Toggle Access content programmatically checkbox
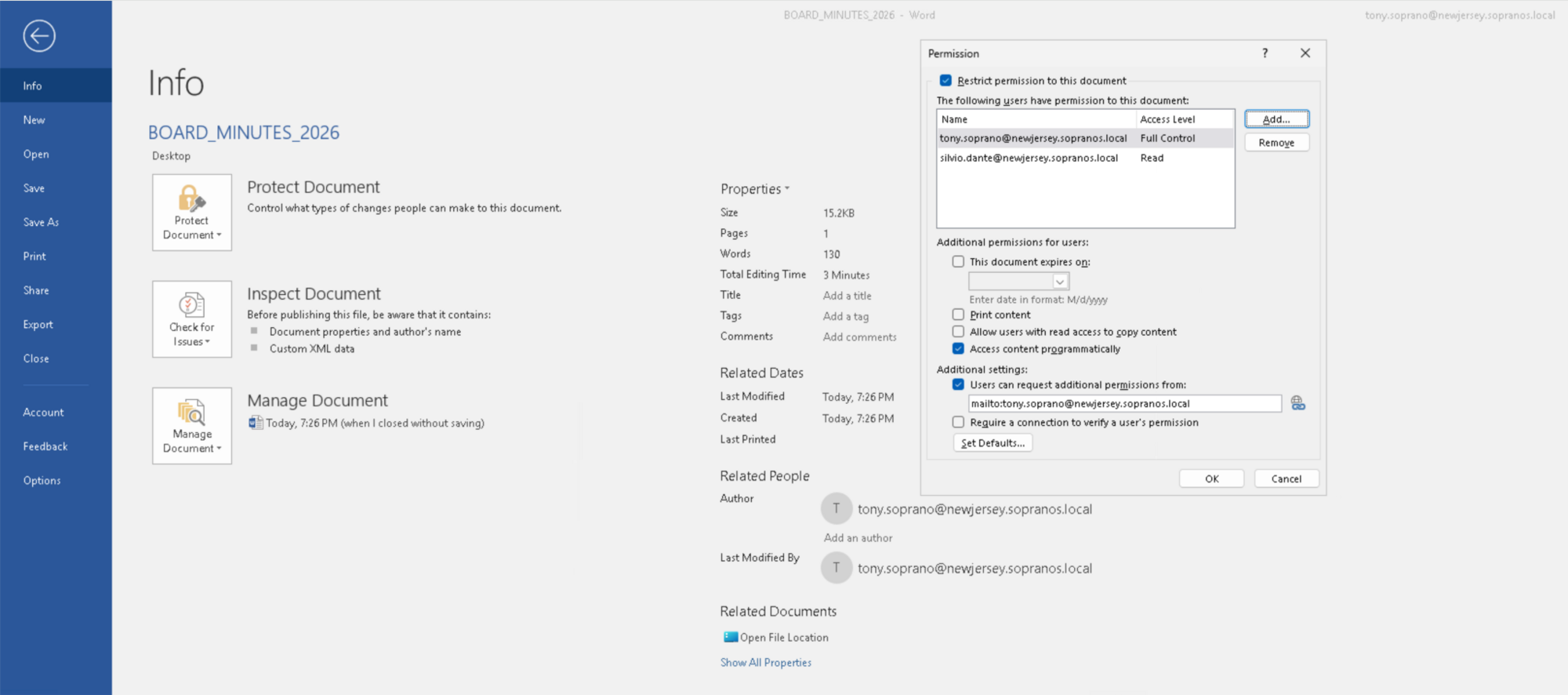 point(958,349)
